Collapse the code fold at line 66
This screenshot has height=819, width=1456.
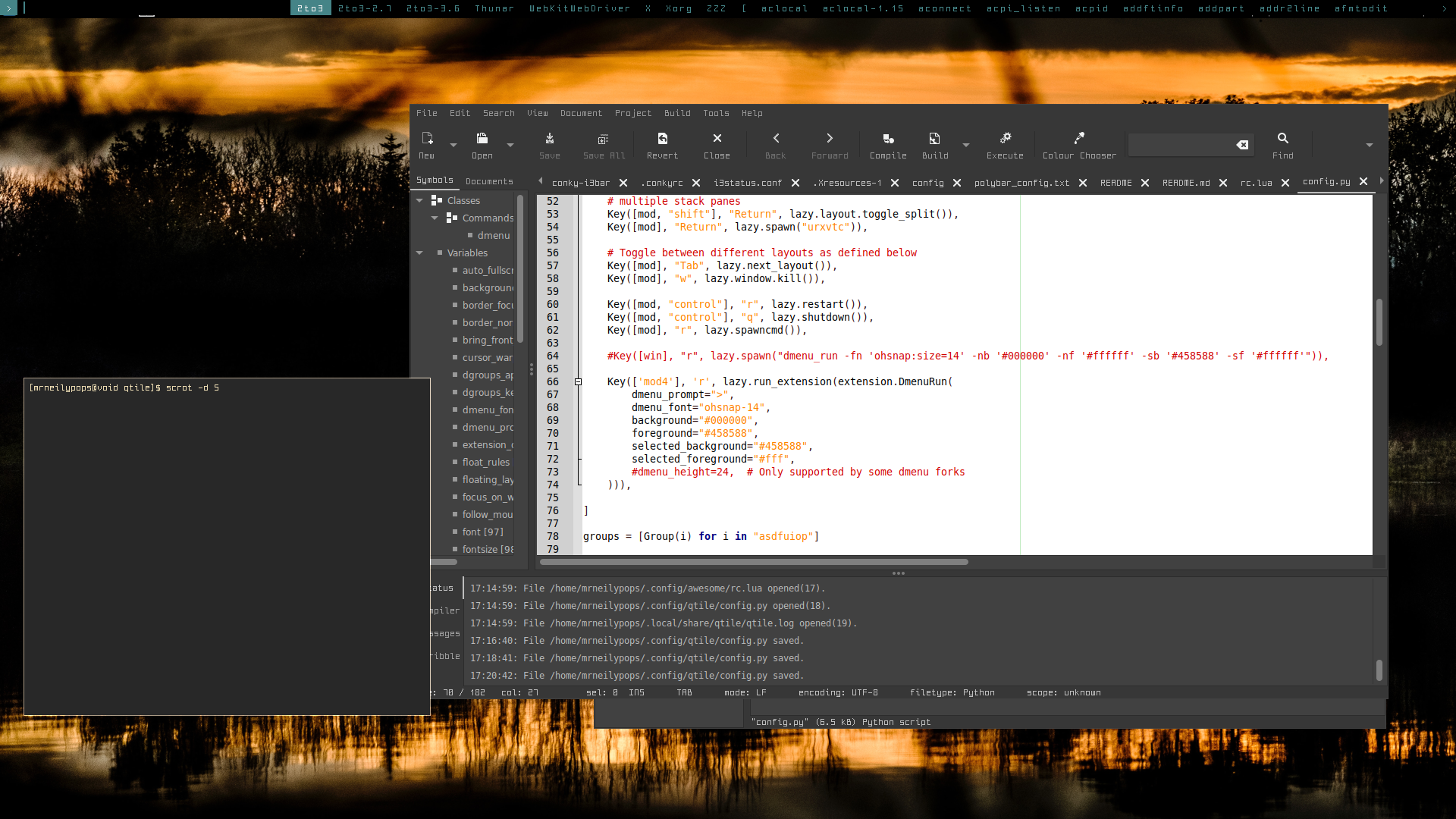tap(579, 381)
